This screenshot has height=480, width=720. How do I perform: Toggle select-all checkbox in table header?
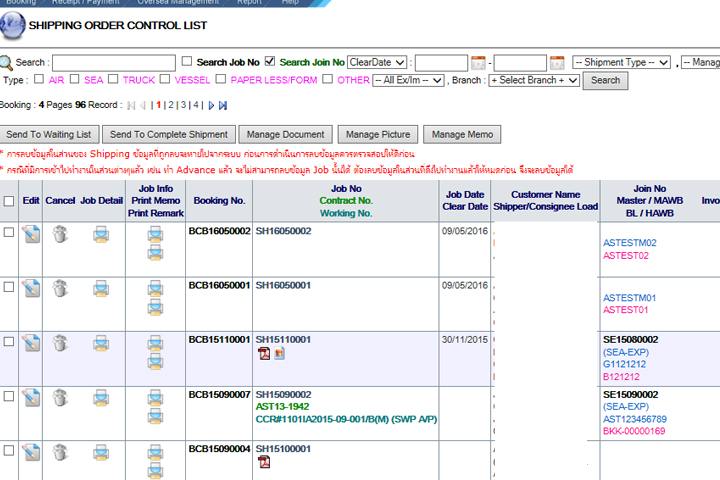[9, 201]
